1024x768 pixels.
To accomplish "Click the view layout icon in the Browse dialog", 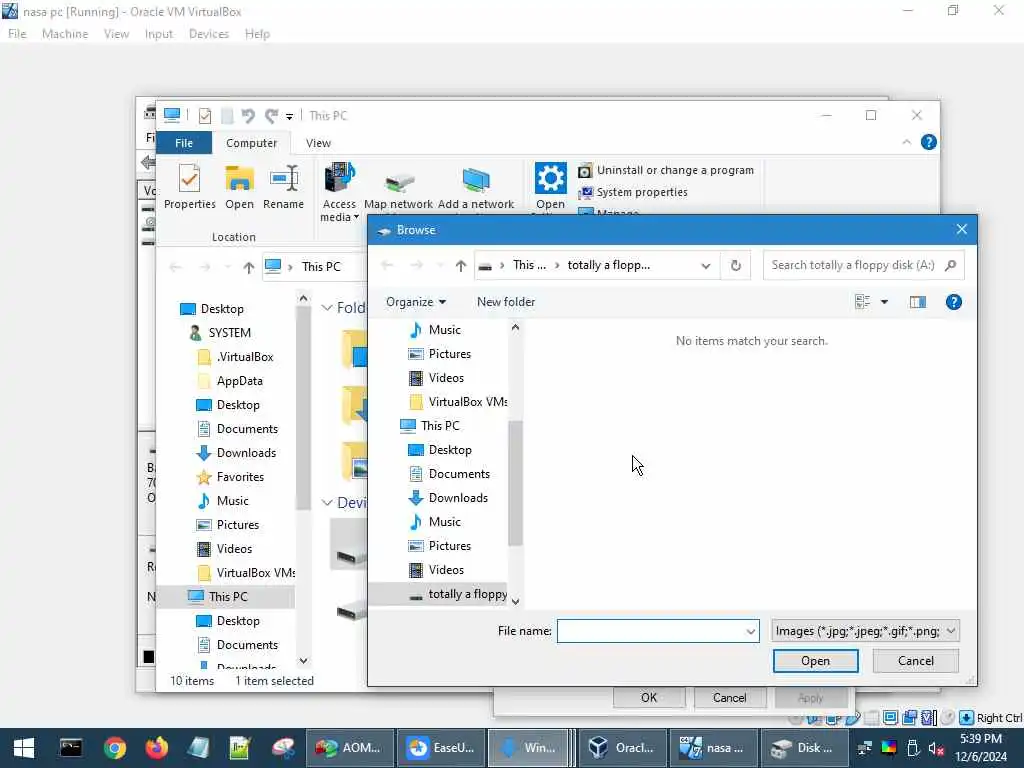I will [x=862, y=302].
